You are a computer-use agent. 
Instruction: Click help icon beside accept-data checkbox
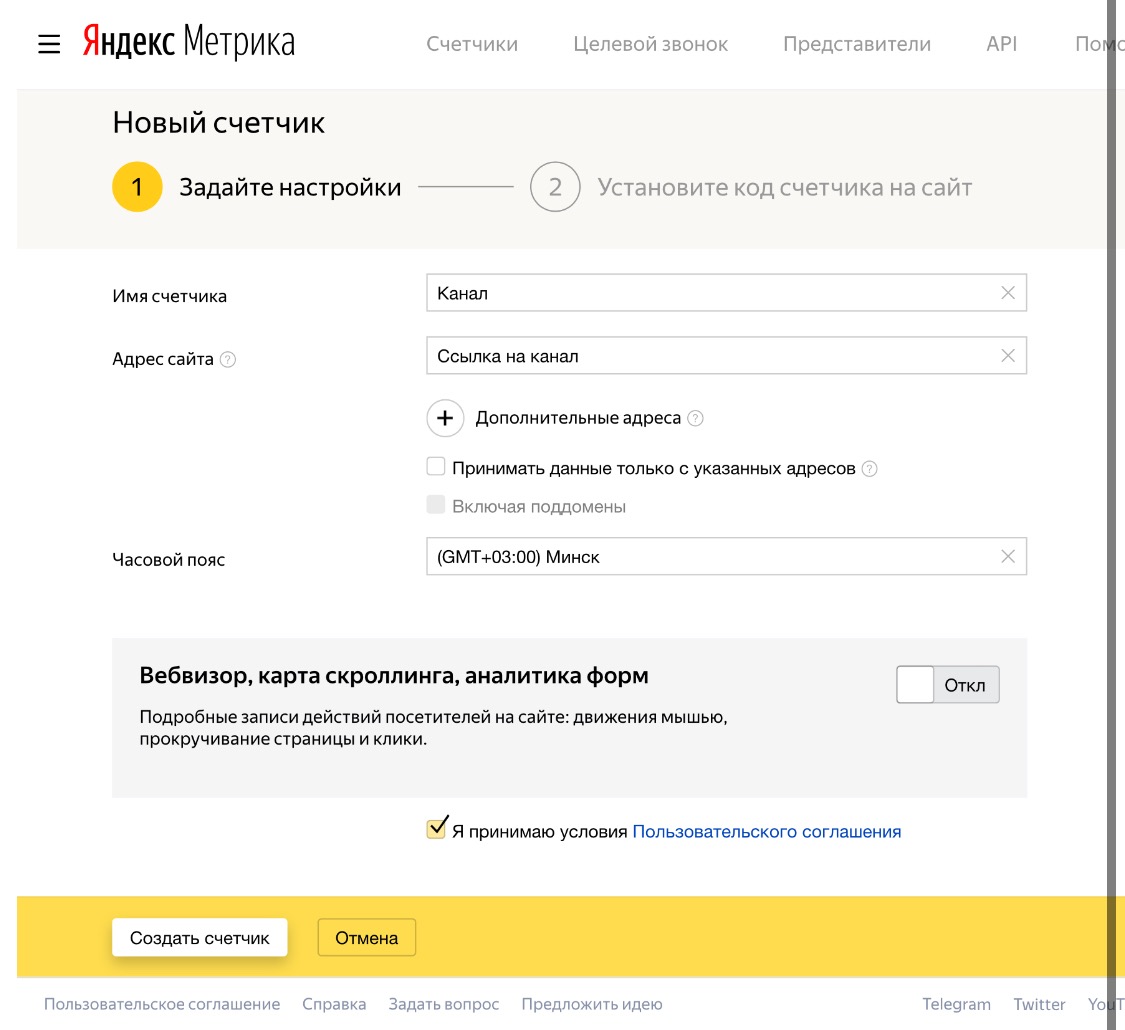[870, 468]
